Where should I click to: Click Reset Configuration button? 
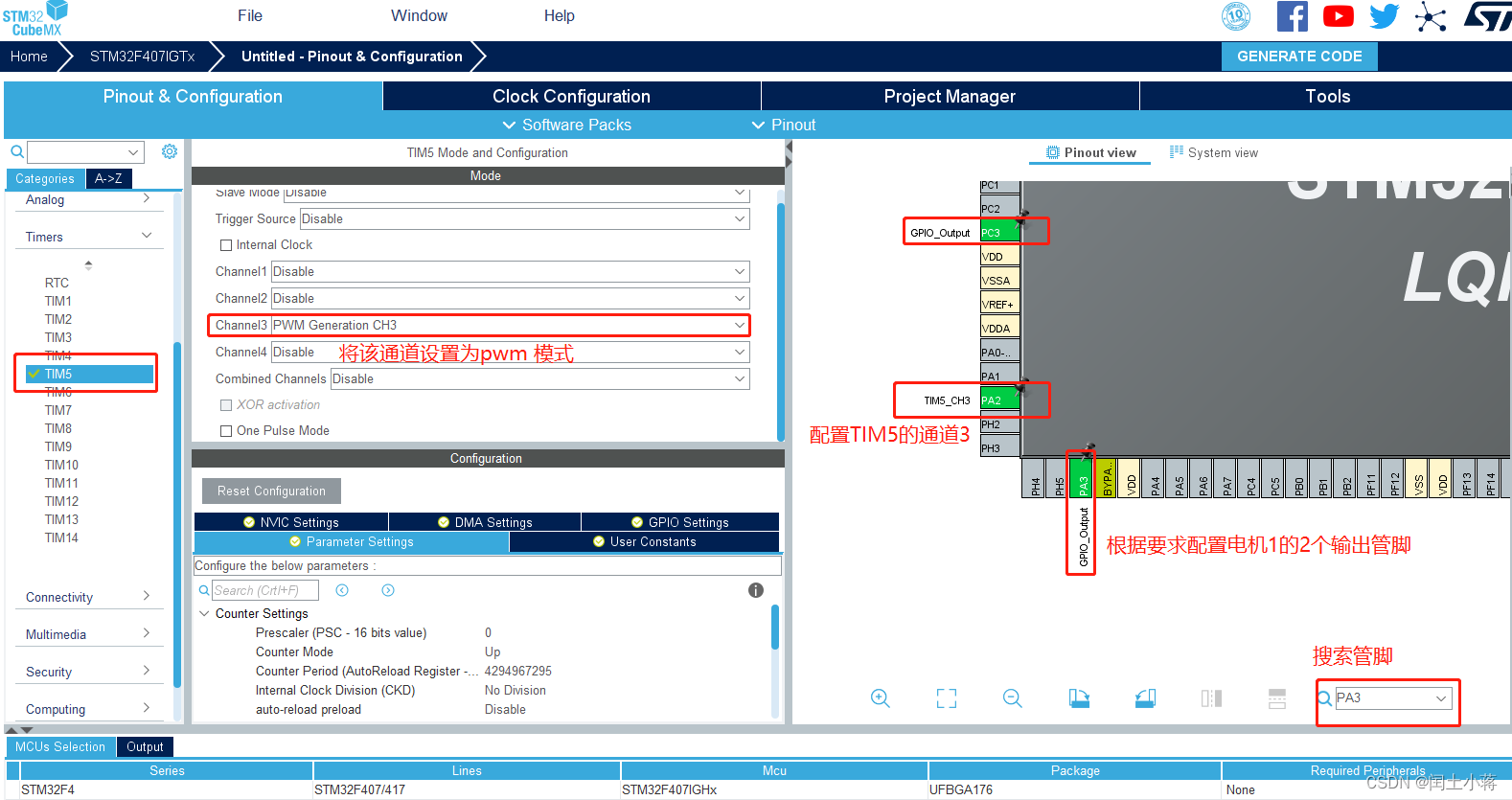coord(271,491)
